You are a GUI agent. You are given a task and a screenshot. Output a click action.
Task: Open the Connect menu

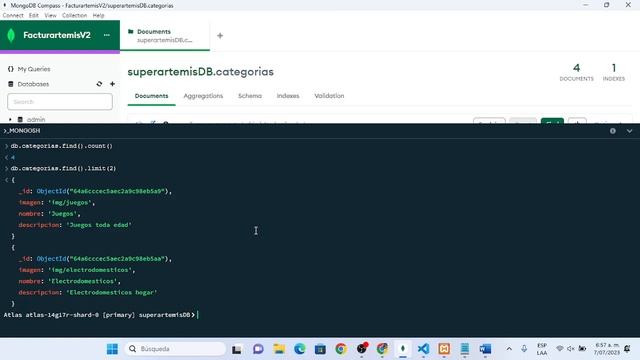click(x=13, y=16)
